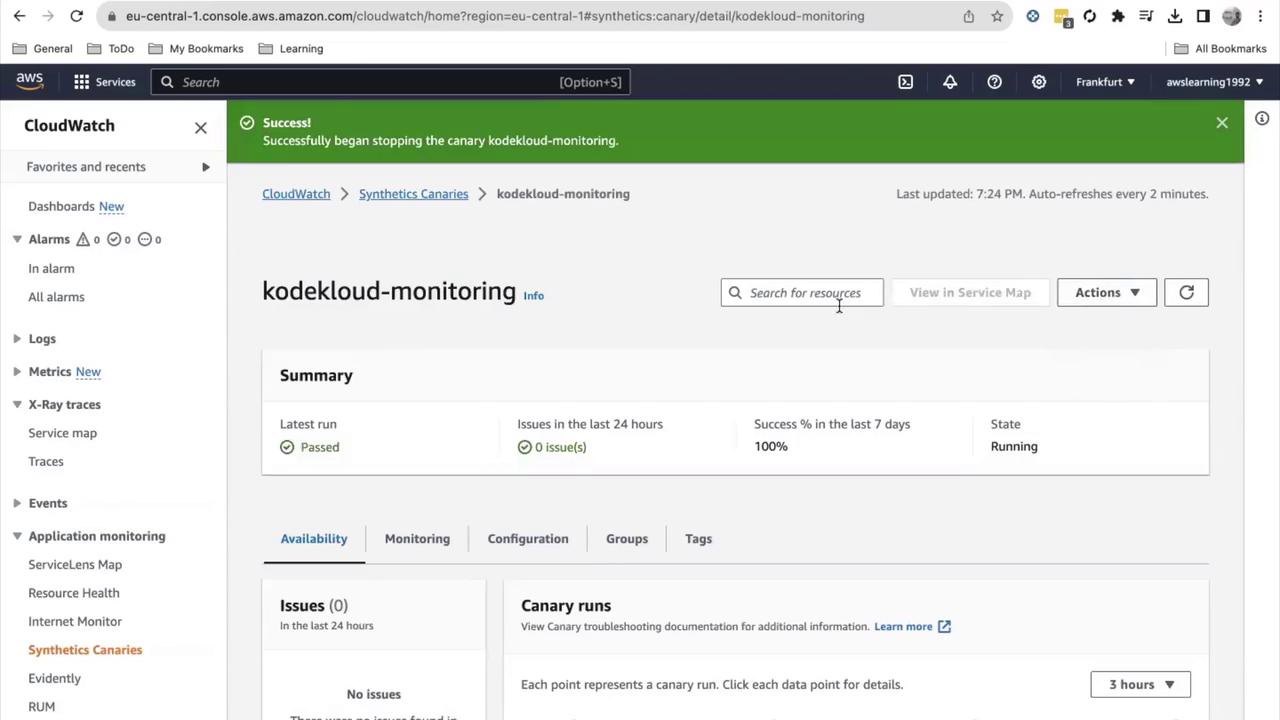
Task: Open Service map under X-Ray traces
Action: [62, 433]
